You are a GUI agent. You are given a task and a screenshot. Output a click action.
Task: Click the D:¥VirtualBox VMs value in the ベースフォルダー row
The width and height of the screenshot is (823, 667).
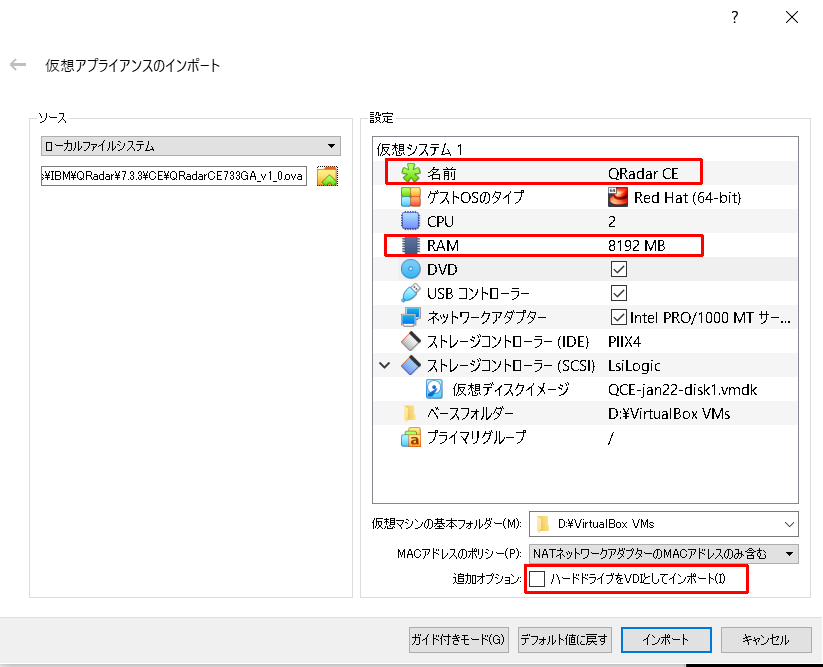point(669,414)
